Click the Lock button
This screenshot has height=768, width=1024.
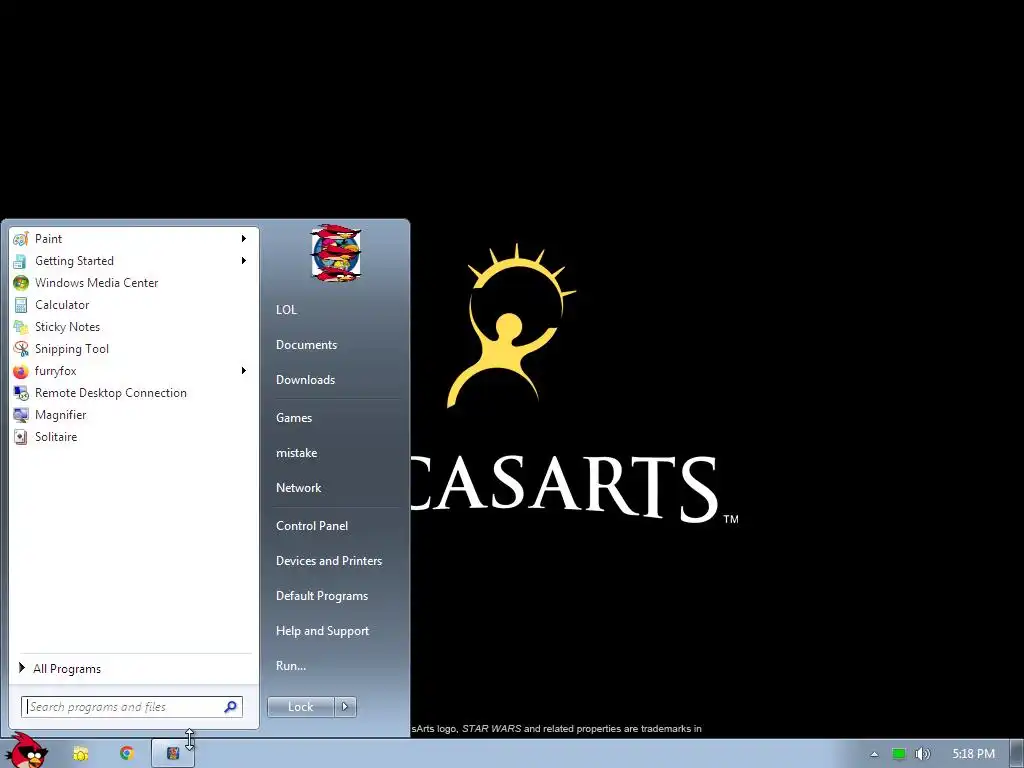[x=300, y=707]
